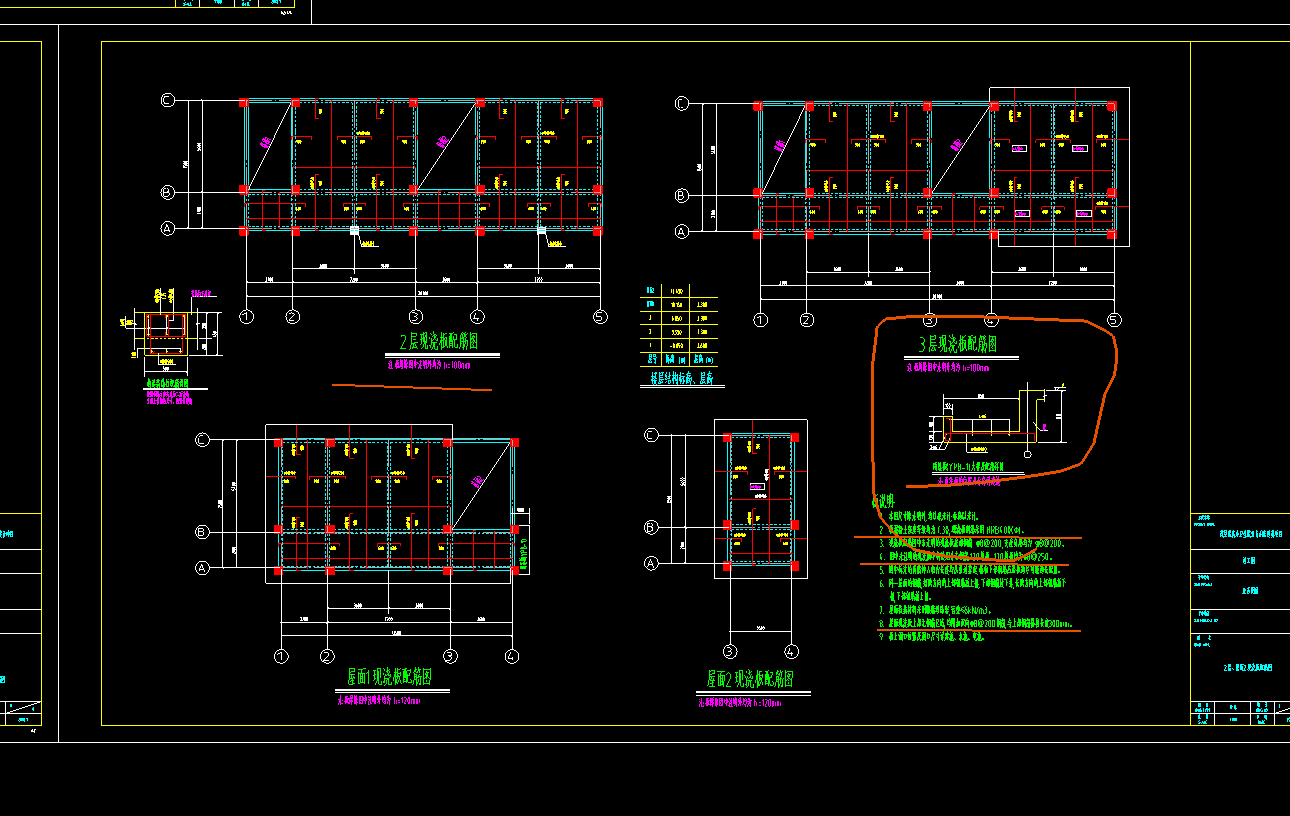Pick axis bubble 1 under 屋面1 plan

click(281, 657)
